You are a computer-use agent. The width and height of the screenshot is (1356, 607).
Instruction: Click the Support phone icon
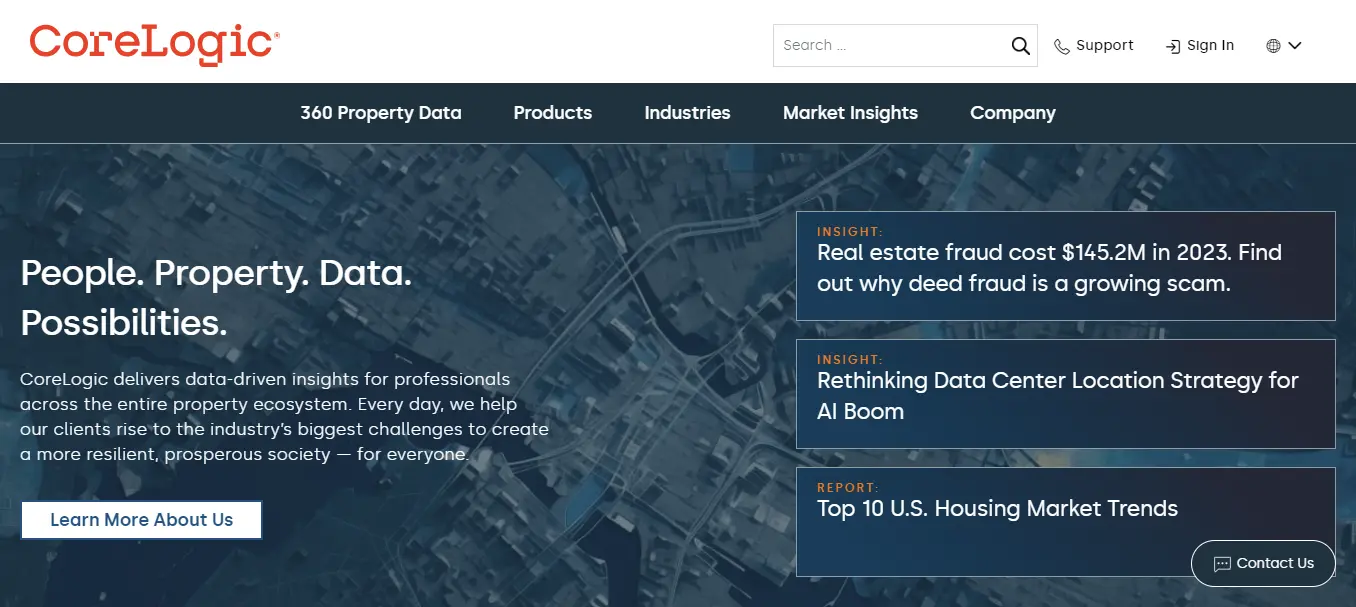[x=1062, y=46]
